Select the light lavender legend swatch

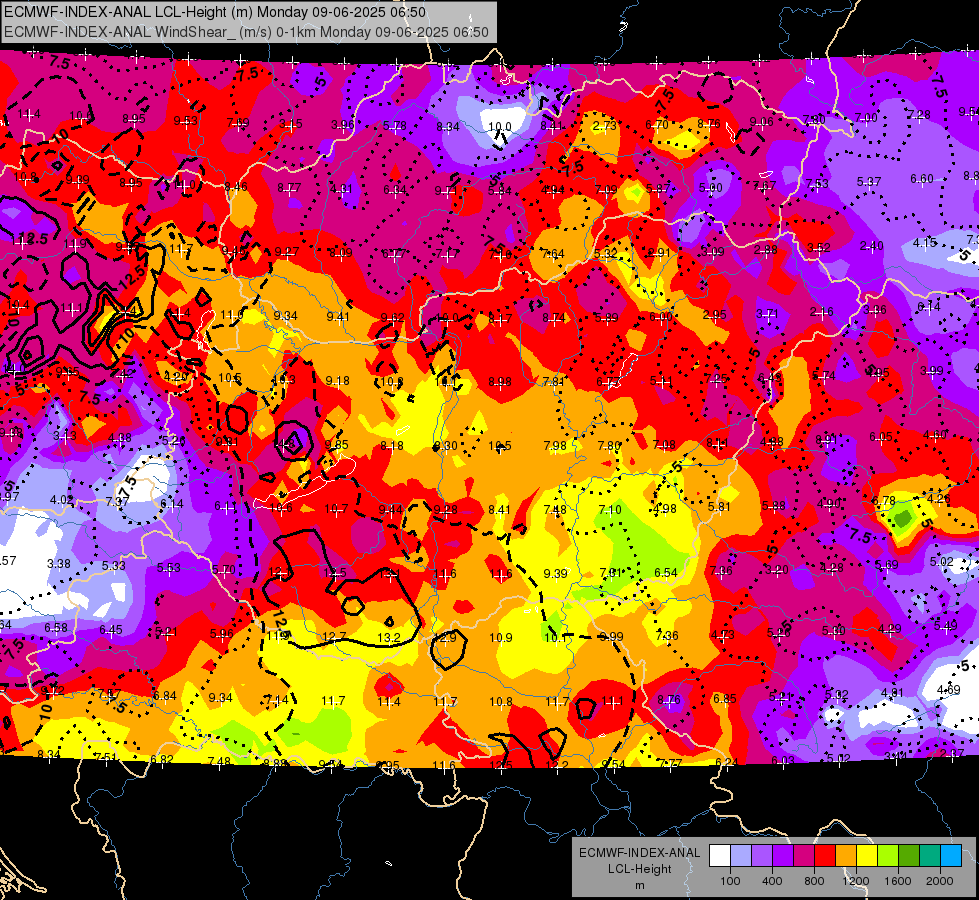click(740, 856)
